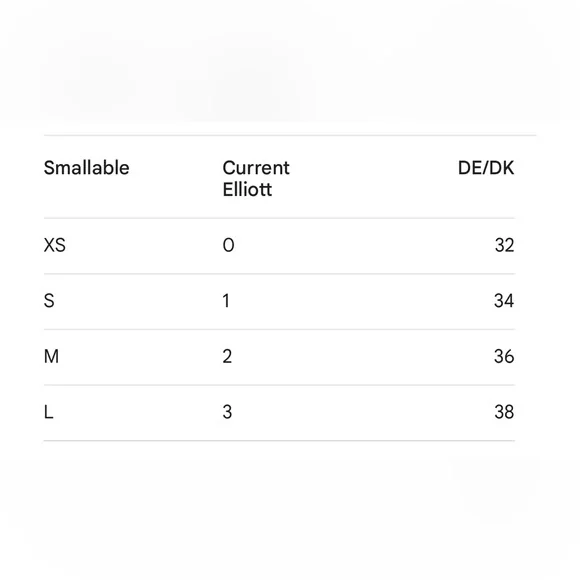Screen dimensions: 580x580
Task: Click Current Elliott size 3
Action: tap(227, 412)
